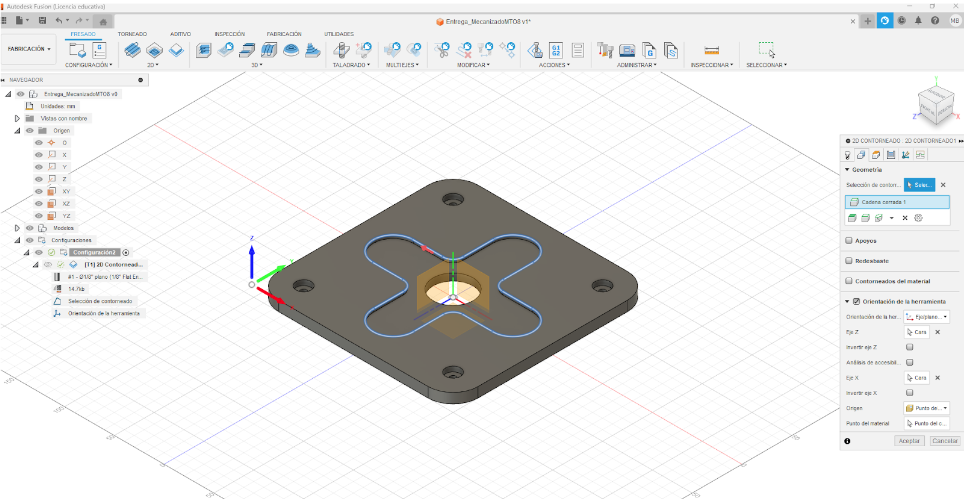Click the Inspeccionar measure ruler icon
Image resolution: width=964 pixels, height=499 pixels.
pos(712,49)
